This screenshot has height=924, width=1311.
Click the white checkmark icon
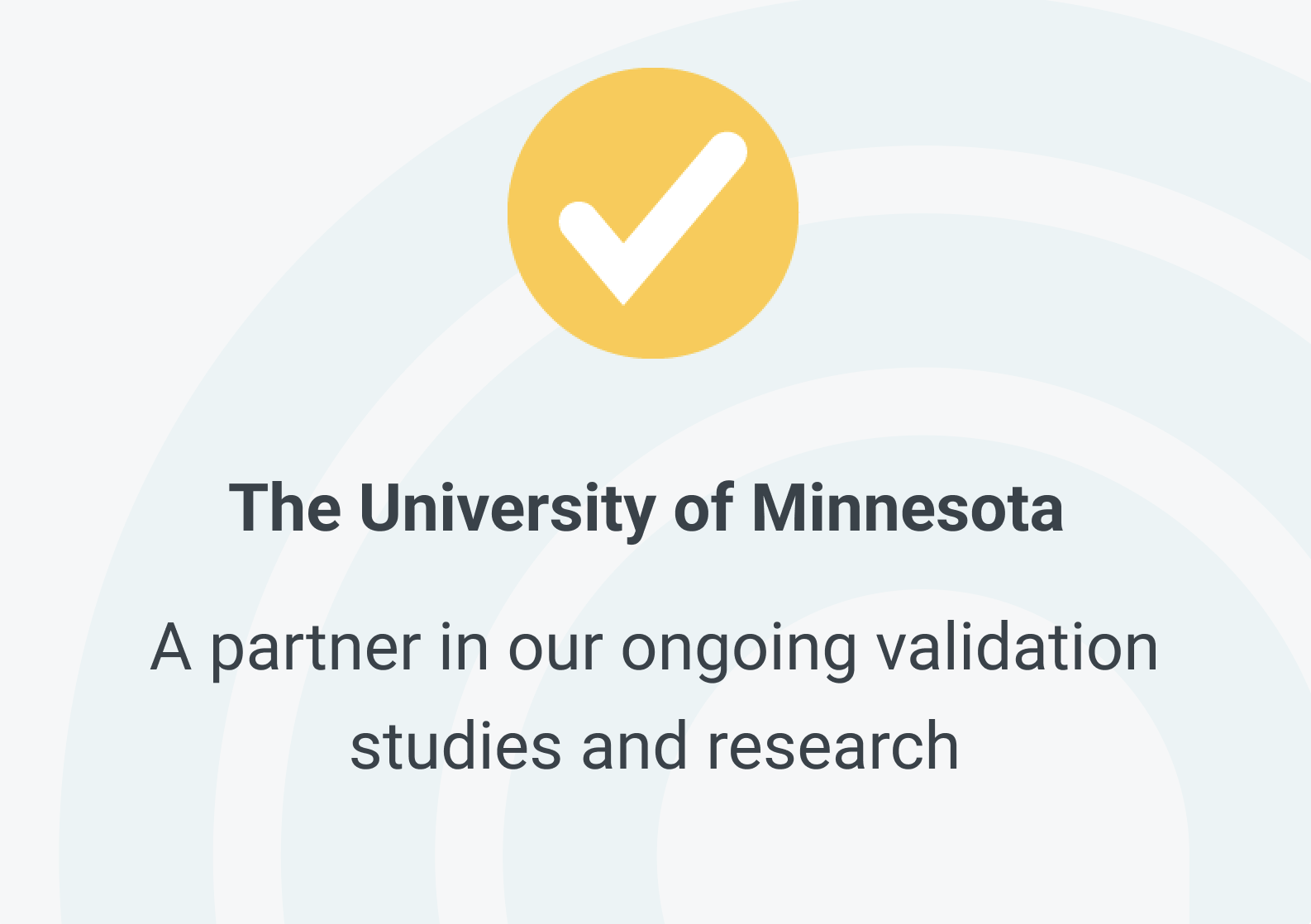[653, 218]
